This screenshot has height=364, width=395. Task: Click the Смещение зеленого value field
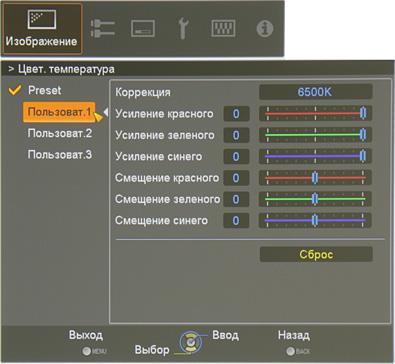[x=236, y=199]
